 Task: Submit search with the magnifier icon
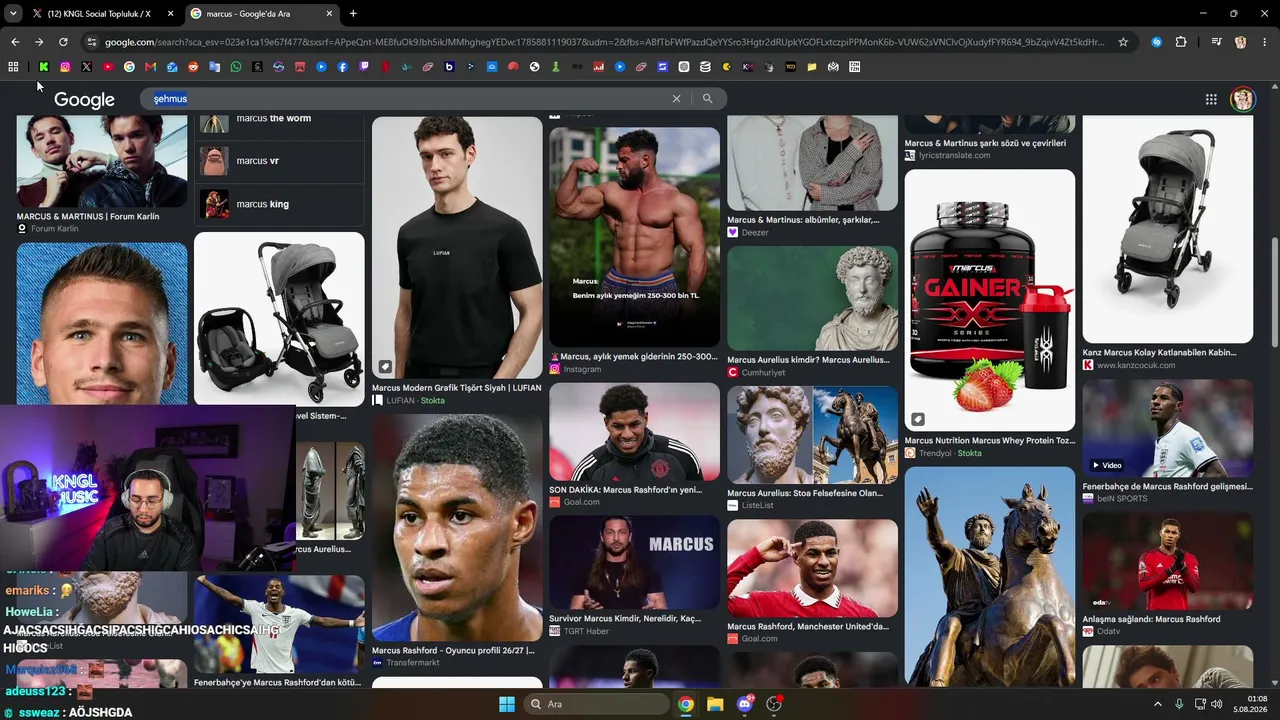[707, 99]
